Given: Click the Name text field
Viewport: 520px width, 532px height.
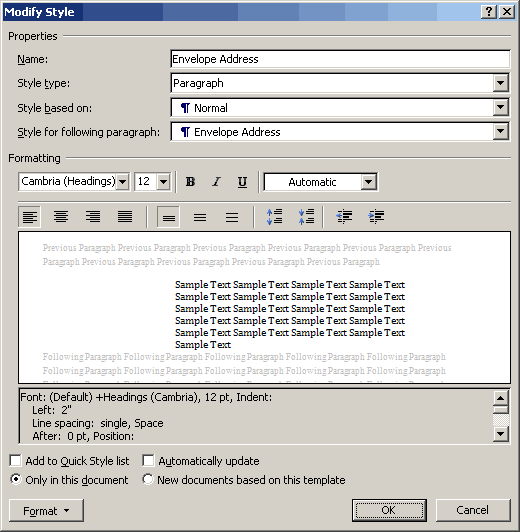Looking at the screenshot, I should point(340,59).
